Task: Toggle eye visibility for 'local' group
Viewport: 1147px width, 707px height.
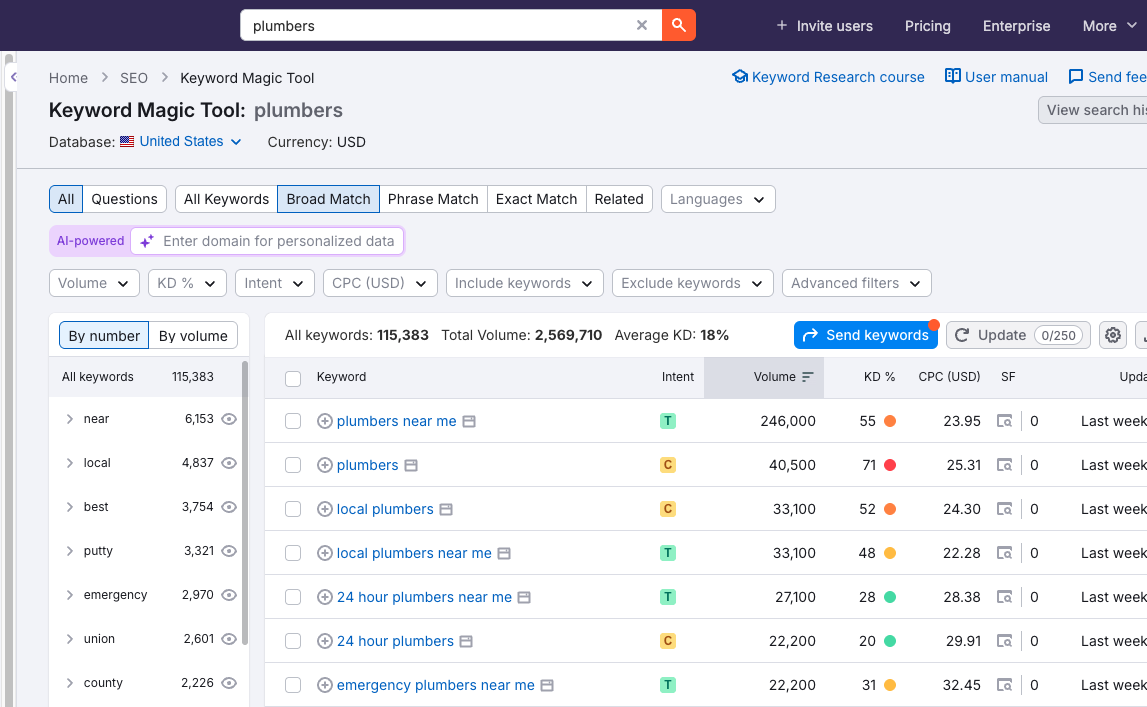Action: (229, 463)
